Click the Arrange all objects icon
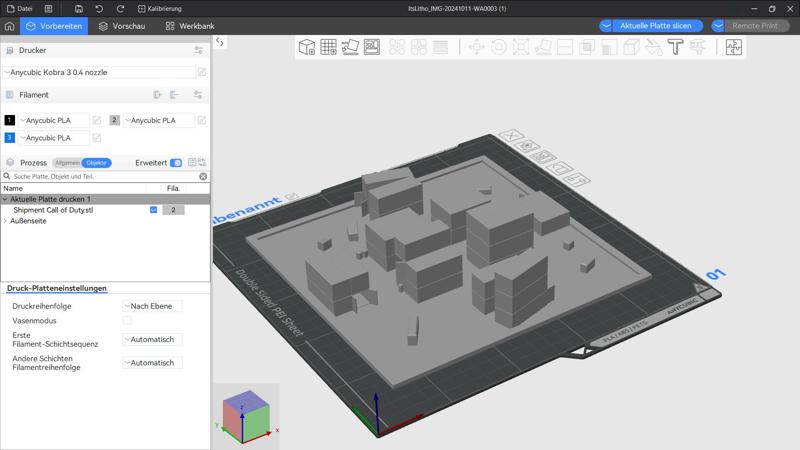 (x=371, y=47)
